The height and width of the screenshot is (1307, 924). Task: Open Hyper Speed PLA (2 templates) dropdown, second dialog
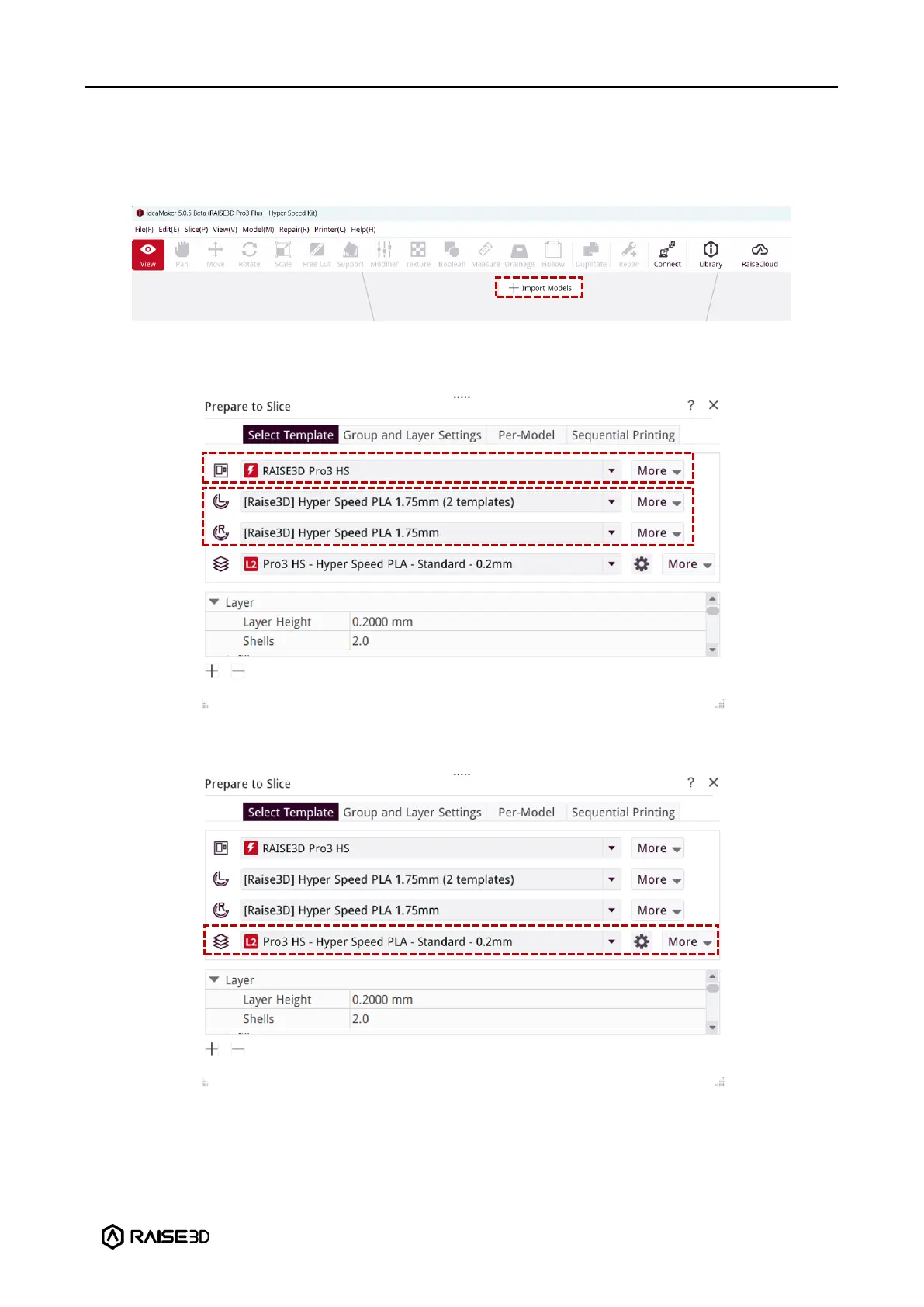pyautogui.click(x=431, y=879)
